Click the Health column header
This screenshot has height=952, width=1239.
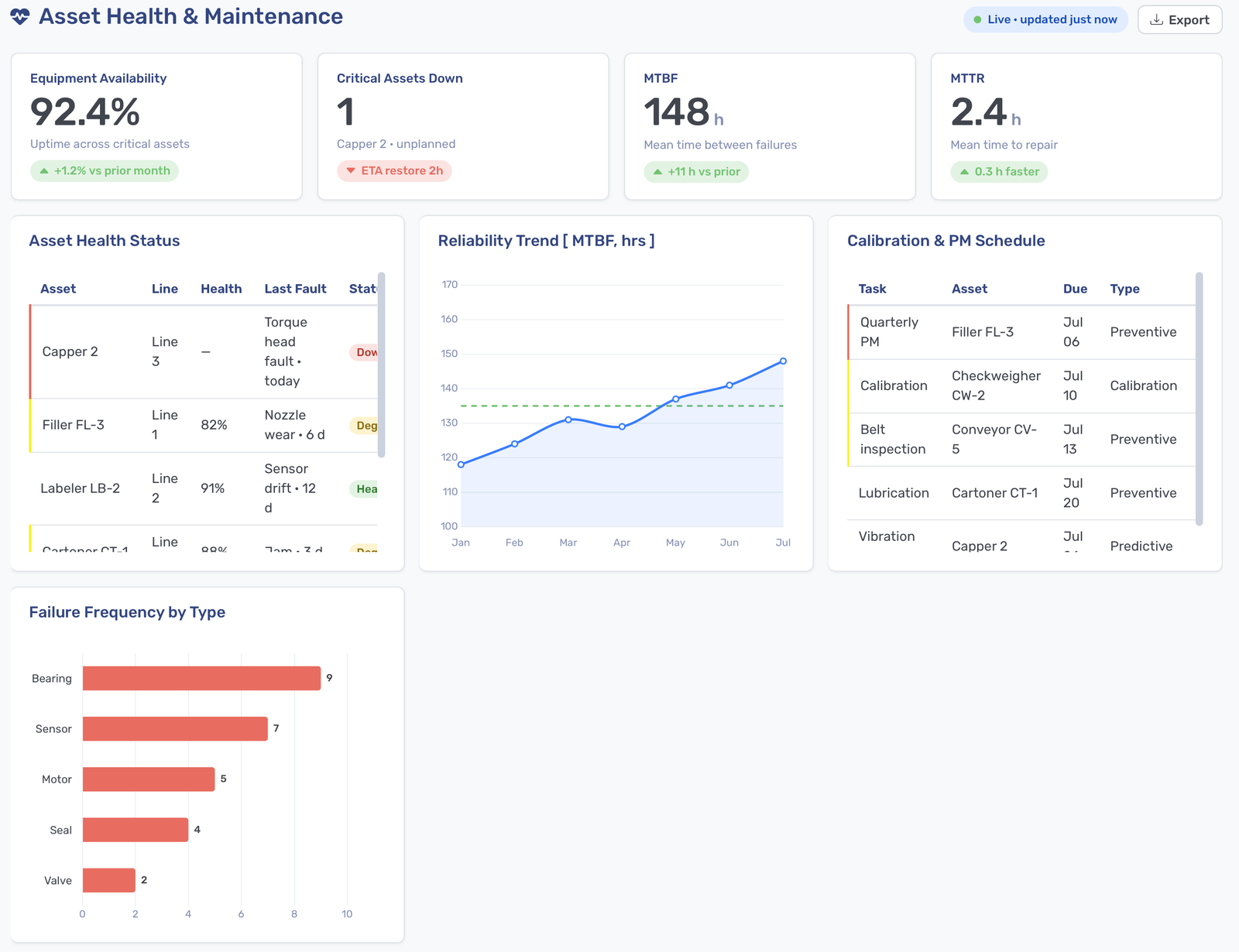coord(221,289)
